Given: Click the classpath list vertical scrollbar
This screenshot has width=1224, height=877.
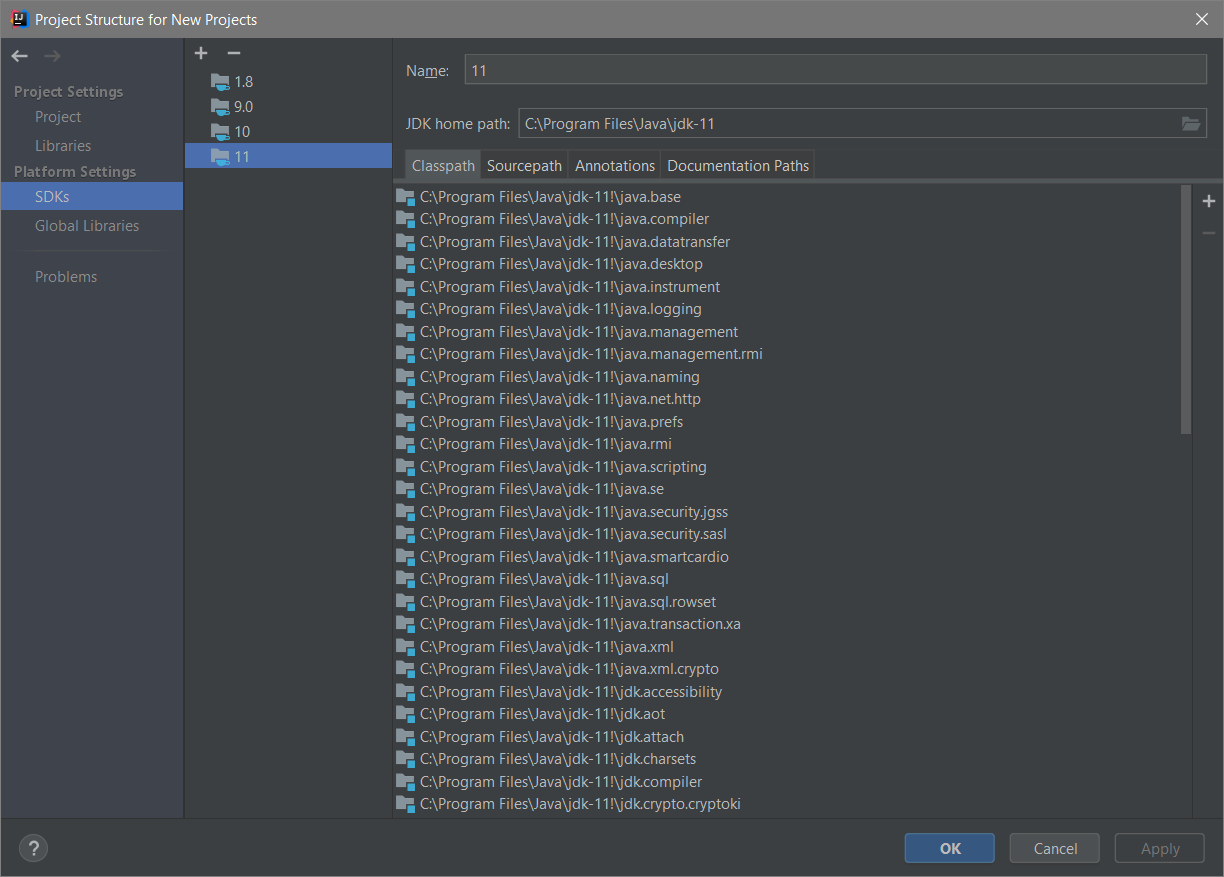Looking at the screenshot, I should 1186,310.
